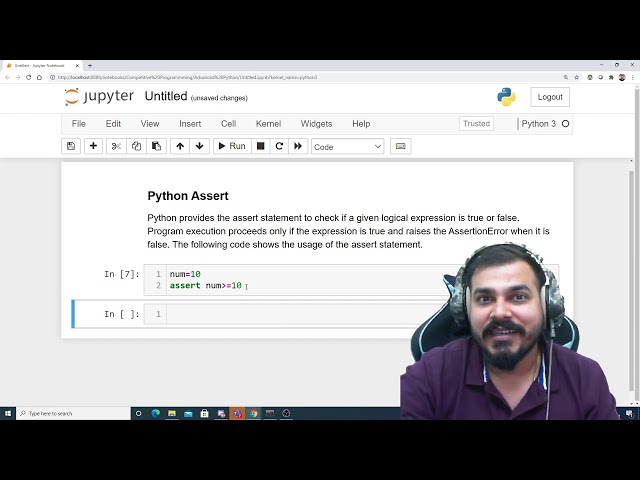Bookmark this page with star icon

pyautogui.click(x=576, y=77)
